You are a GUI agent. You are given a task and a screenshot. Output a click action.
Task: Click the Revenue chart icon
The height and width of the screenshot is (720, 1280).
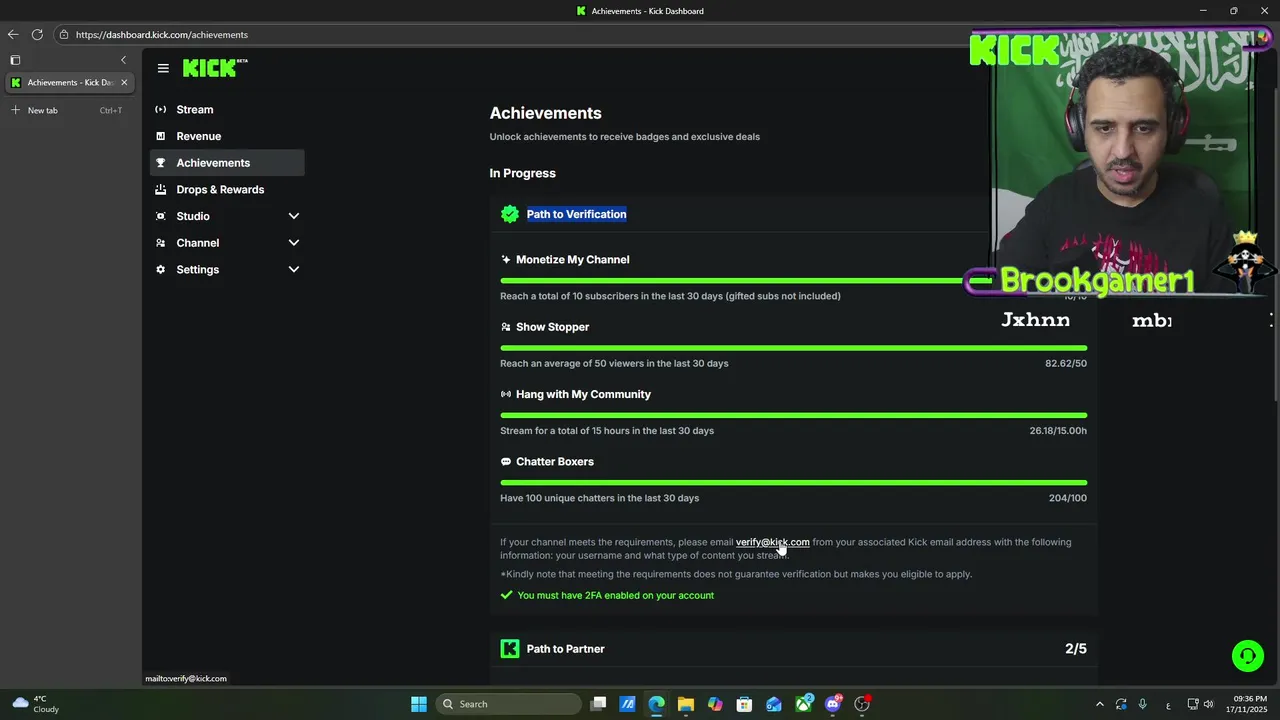click(x=161, y=136)
